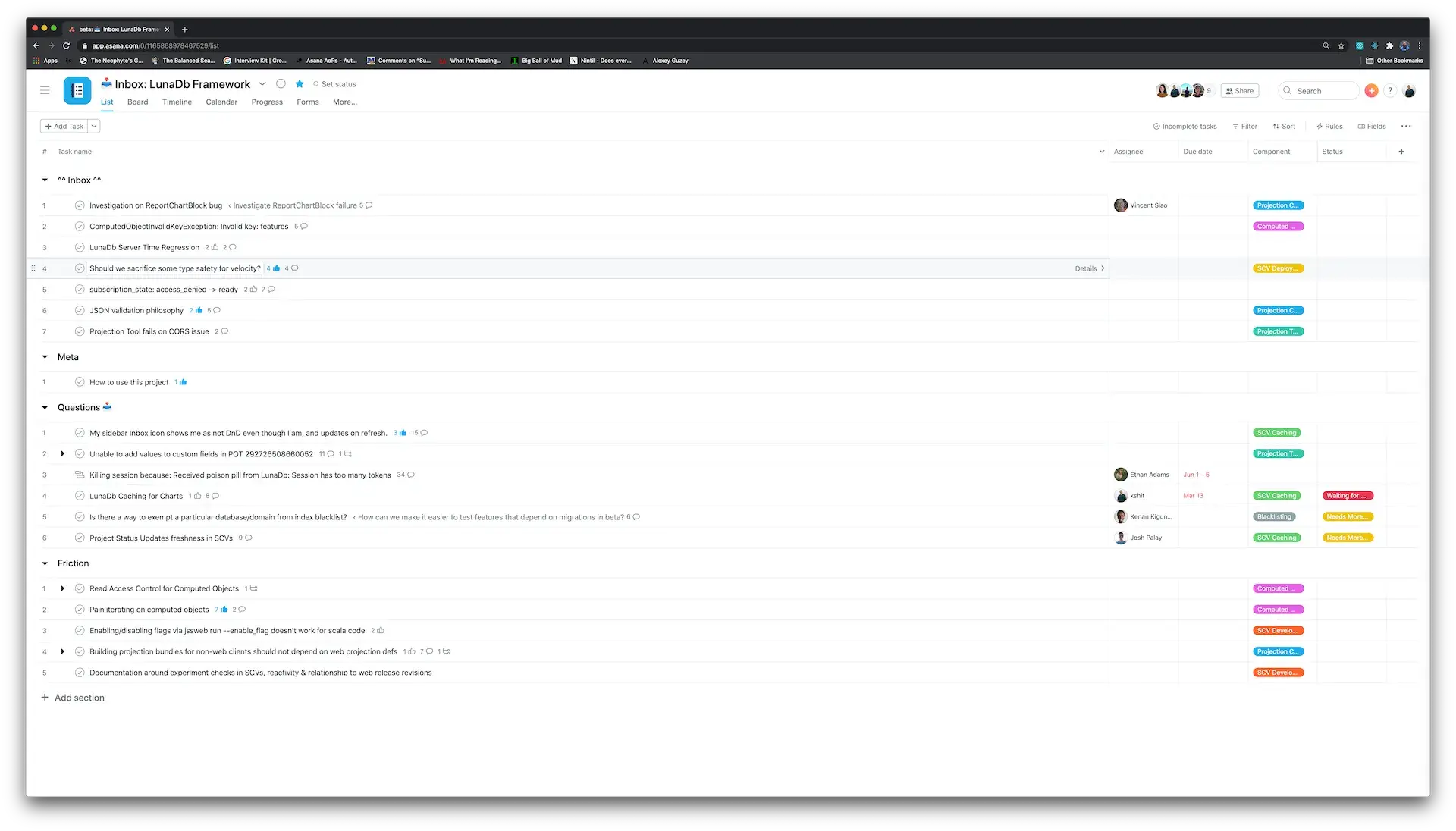
Task: Expand subtasks of 'Read Access Control' task
Action: pos(62,588)
